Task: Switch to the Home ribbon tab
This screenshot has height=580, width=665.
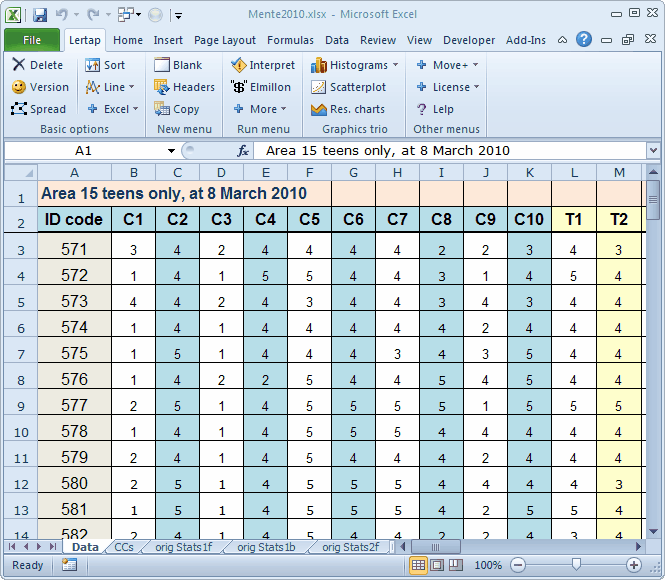Action: (x=128, y=40)
